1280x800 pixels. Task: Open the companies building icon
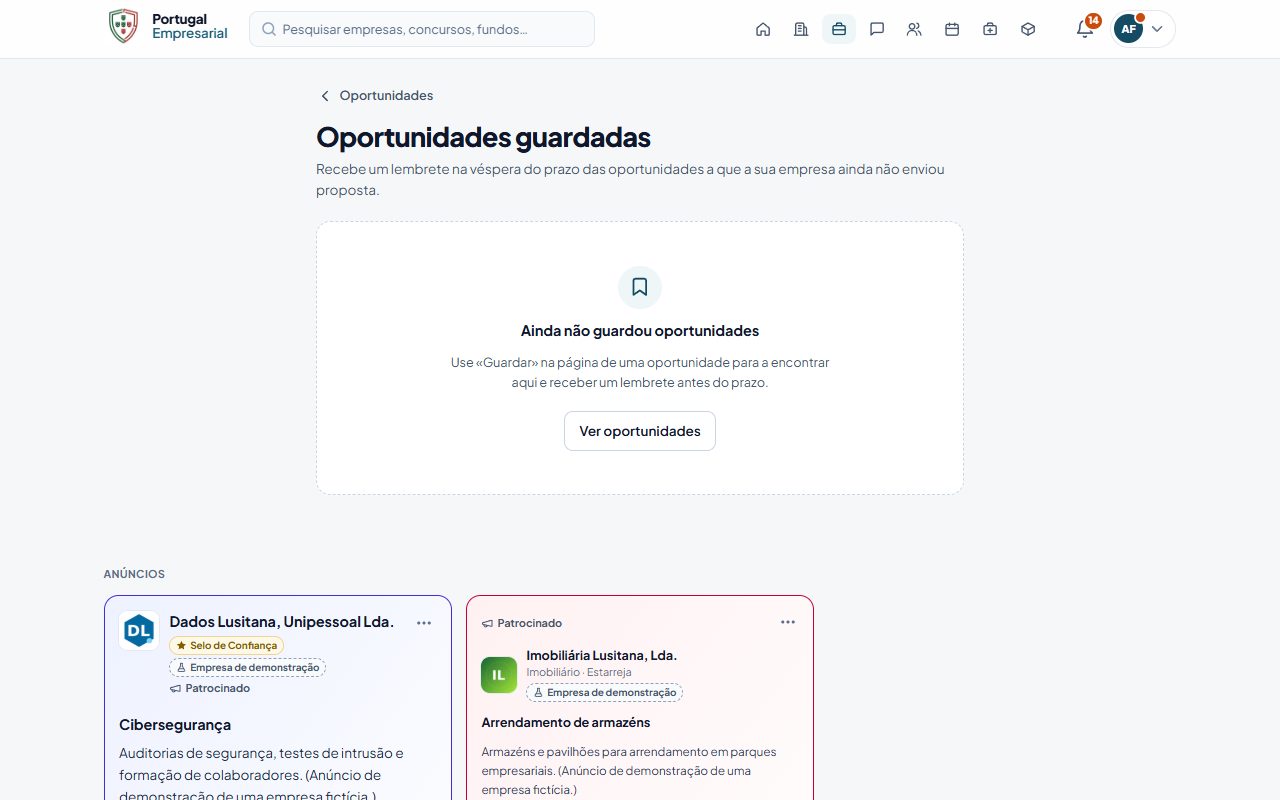coord(801,29)
